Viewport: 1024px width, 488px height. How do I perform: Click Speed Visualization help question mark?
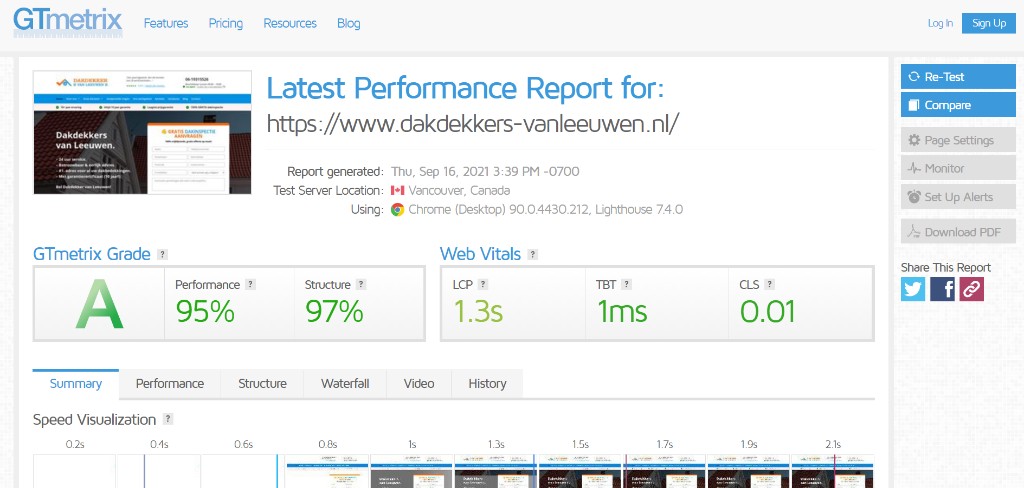pyautogui.click(x=168, y=419)
